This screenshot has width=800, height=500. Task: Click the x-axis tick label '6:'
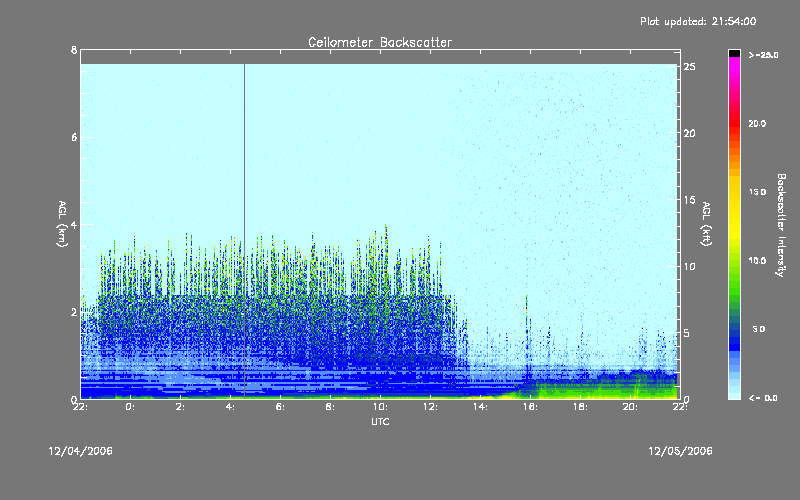click(280, 407)
